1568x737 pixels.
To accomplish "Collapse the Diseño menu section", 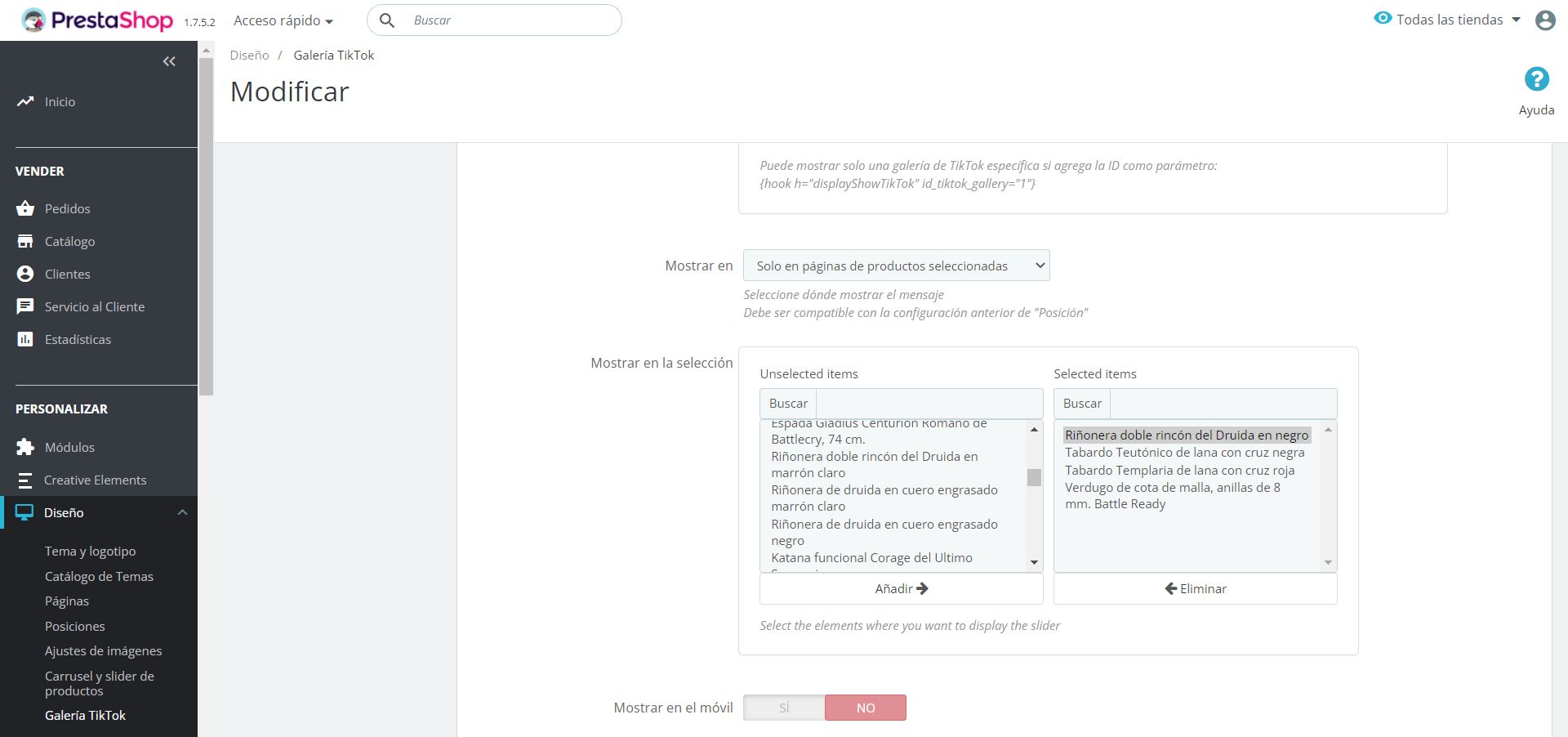I will pos(182,512).
